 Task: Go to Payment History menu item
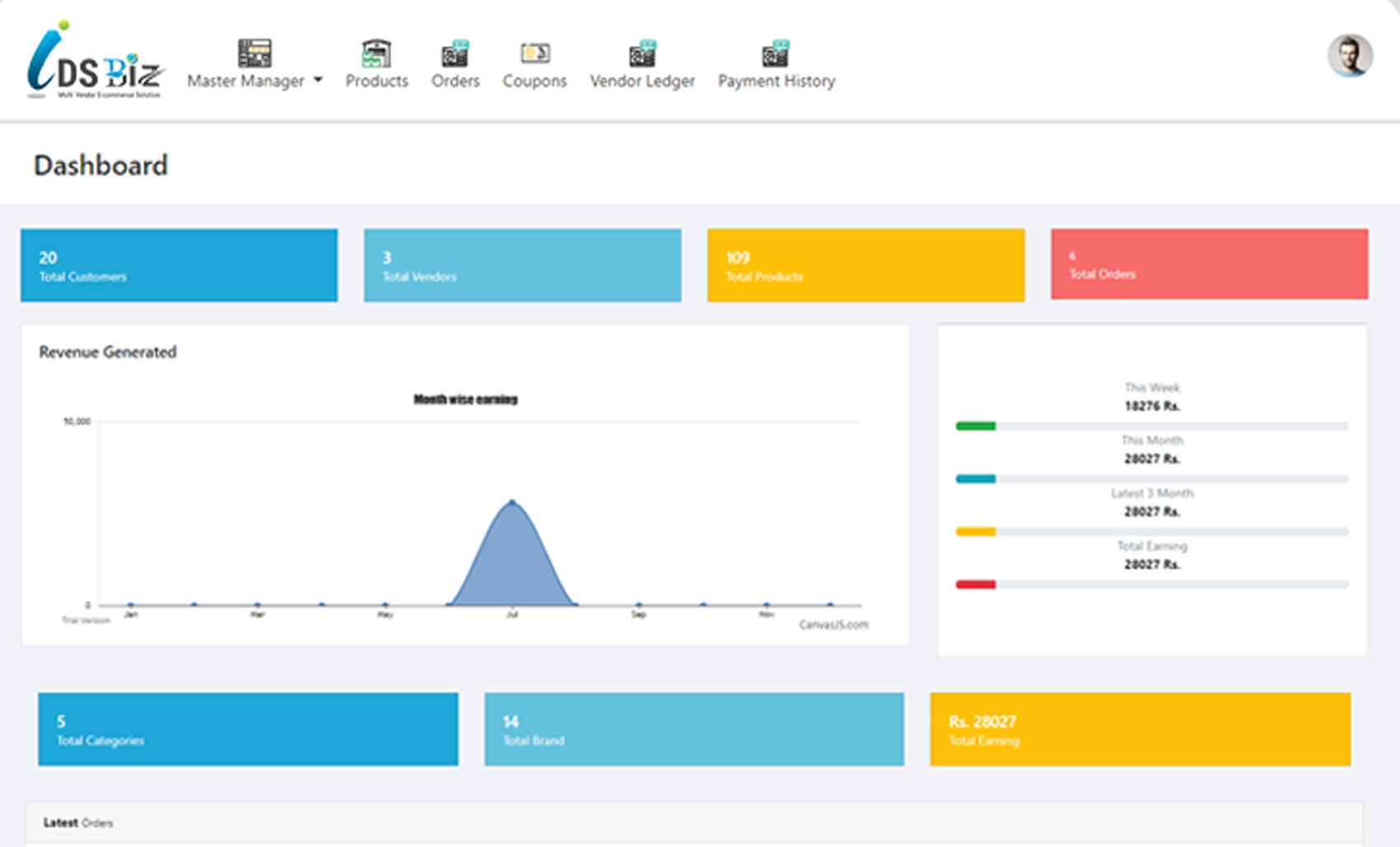point(776,81)
